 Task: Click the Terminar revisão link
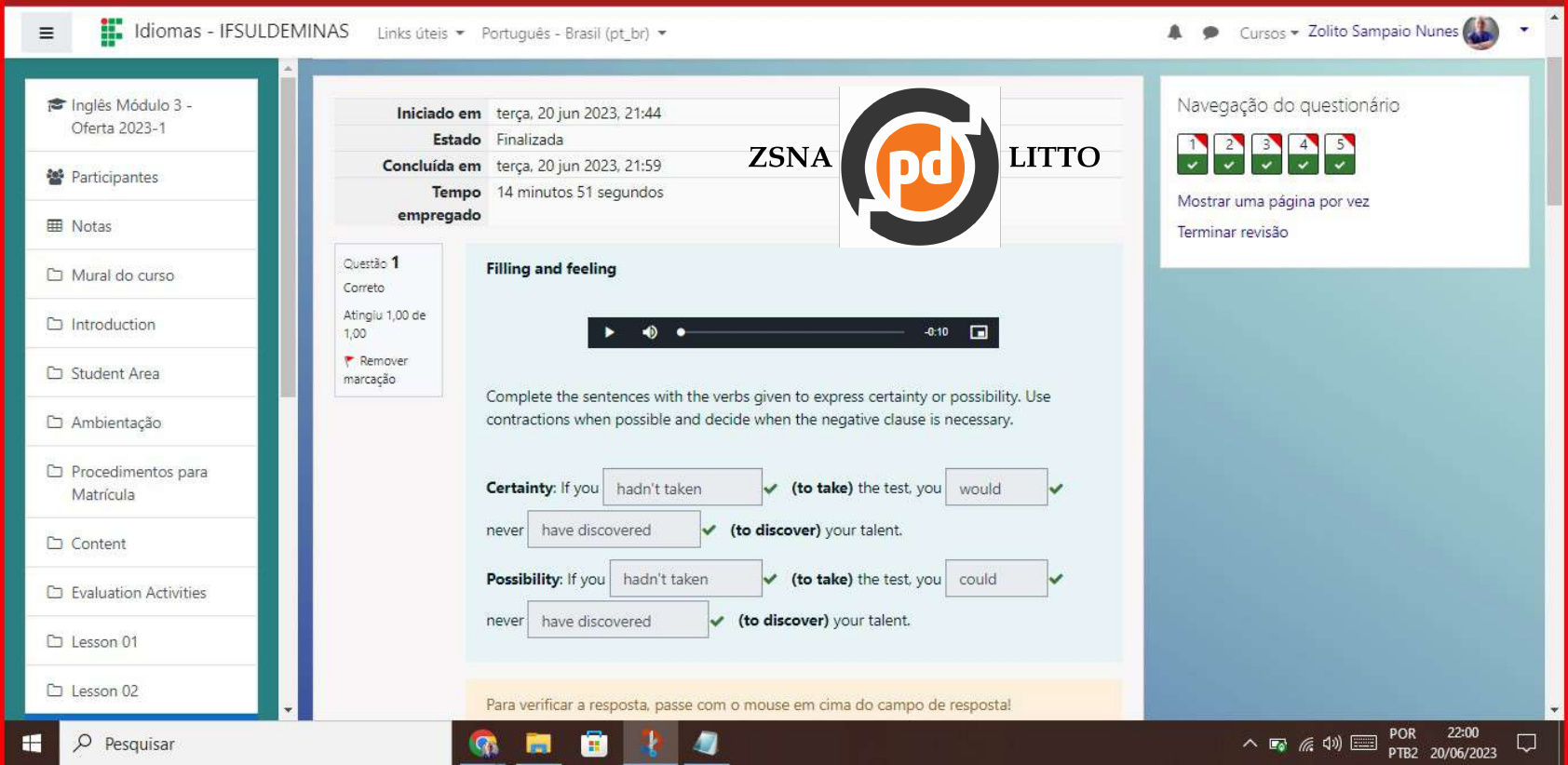1232,232
